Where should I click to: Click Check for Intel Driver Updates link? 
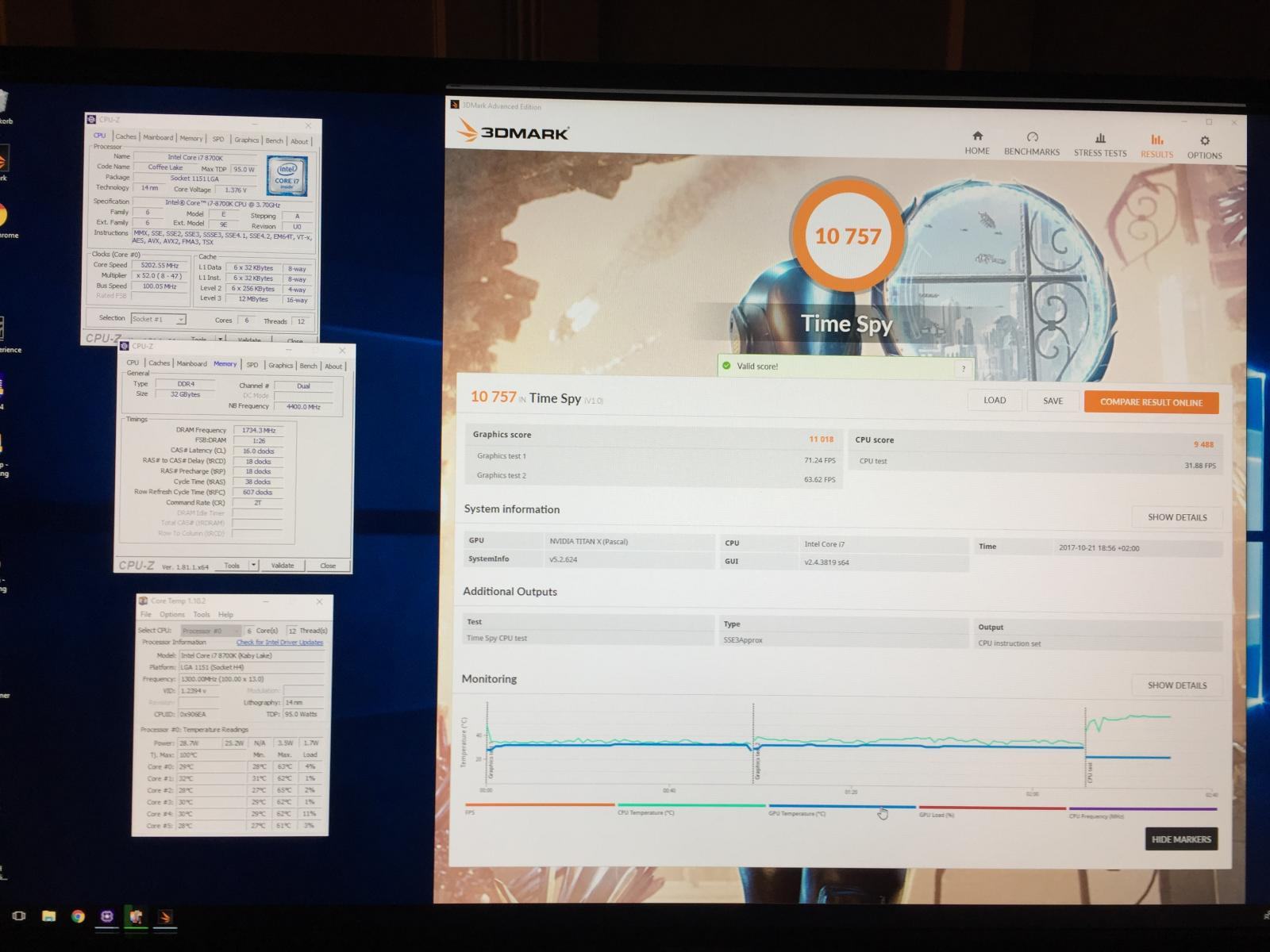pyautogui.click(x=279, y=643)
